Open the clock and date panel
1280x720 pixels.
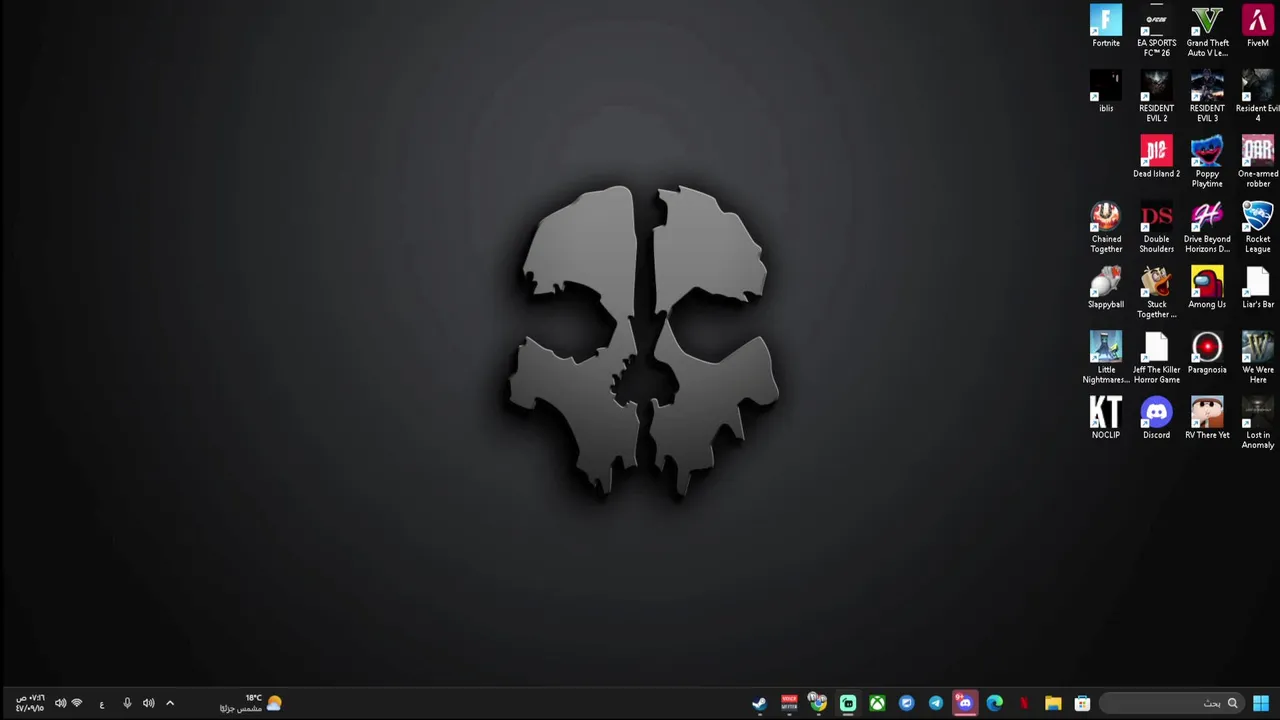[30, 703]
